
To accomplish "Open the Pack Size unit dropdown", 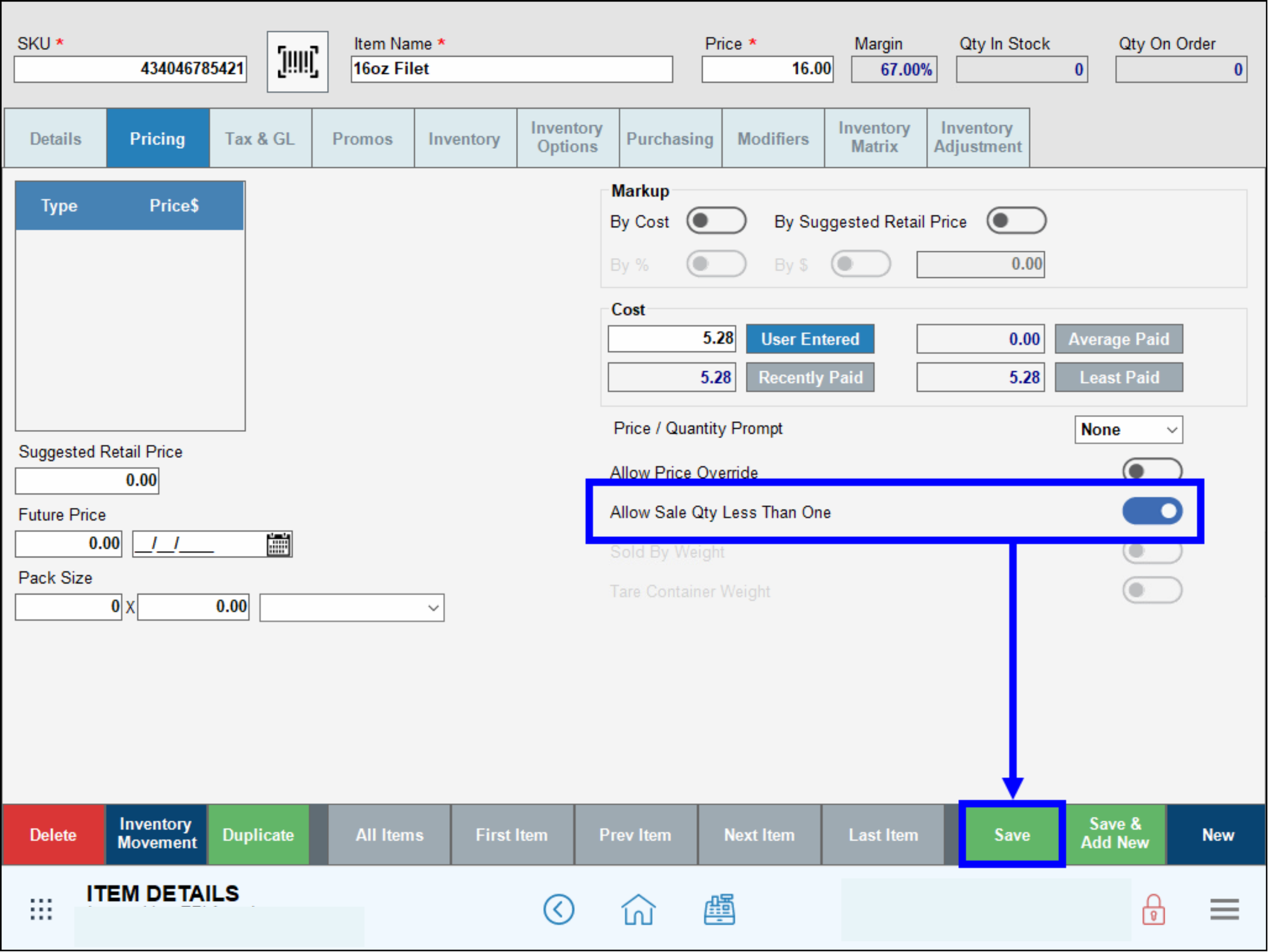I will click(352, 607).
